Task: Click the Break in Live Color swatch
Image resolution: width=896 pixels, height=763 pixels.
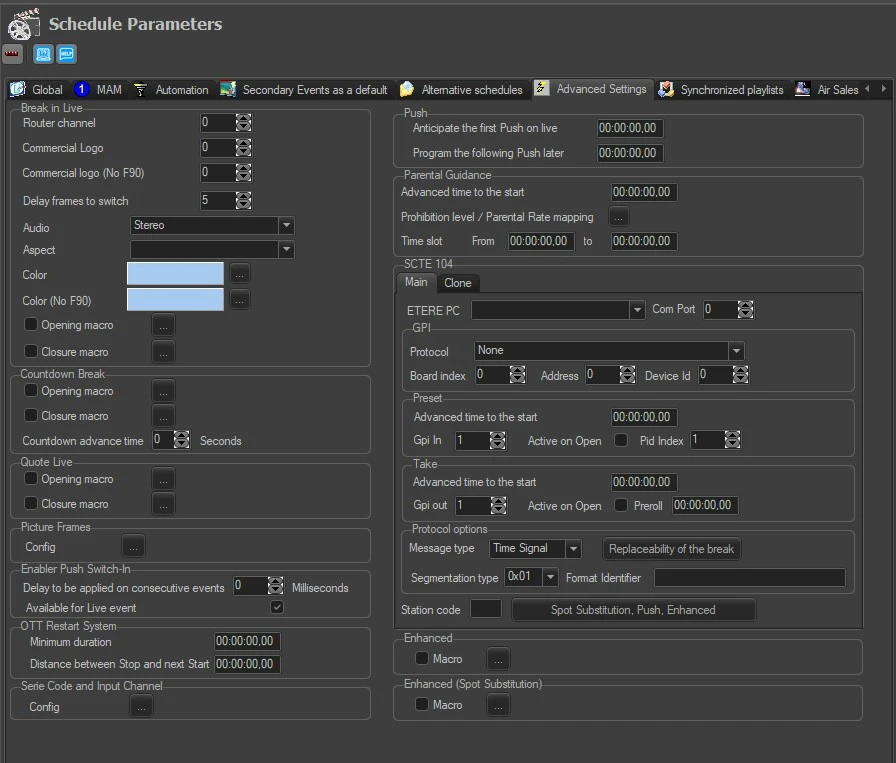Action: (x=175, y=274)
